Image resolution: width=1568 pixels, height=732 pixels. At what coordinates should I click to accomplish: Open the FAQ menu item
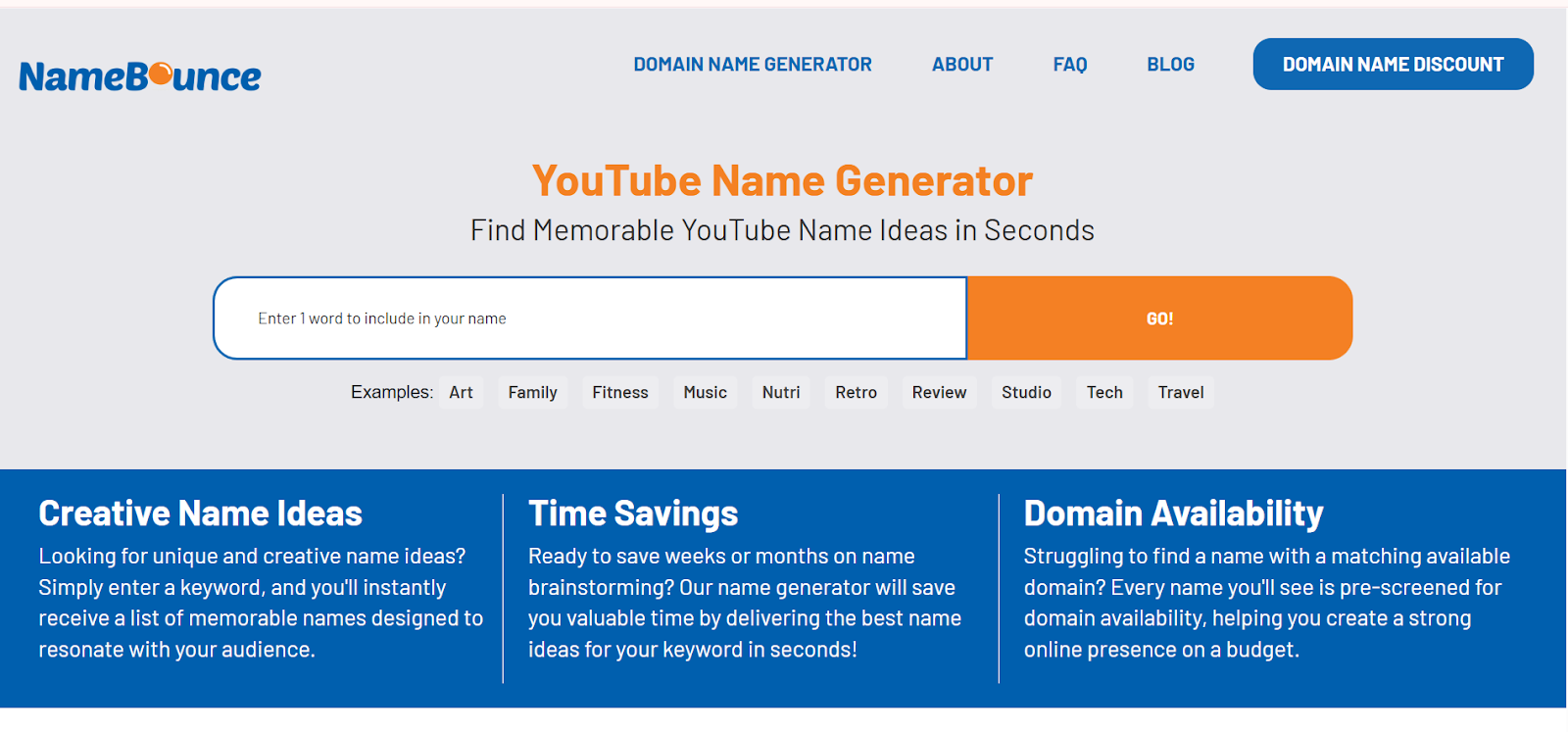[x=1070, y=65]
